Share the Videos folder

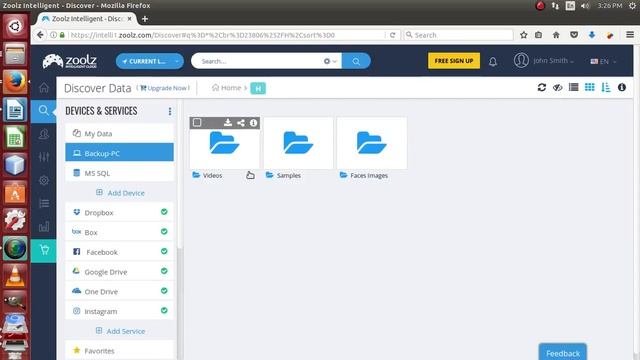pyautogui.click(x=241, y=122)
